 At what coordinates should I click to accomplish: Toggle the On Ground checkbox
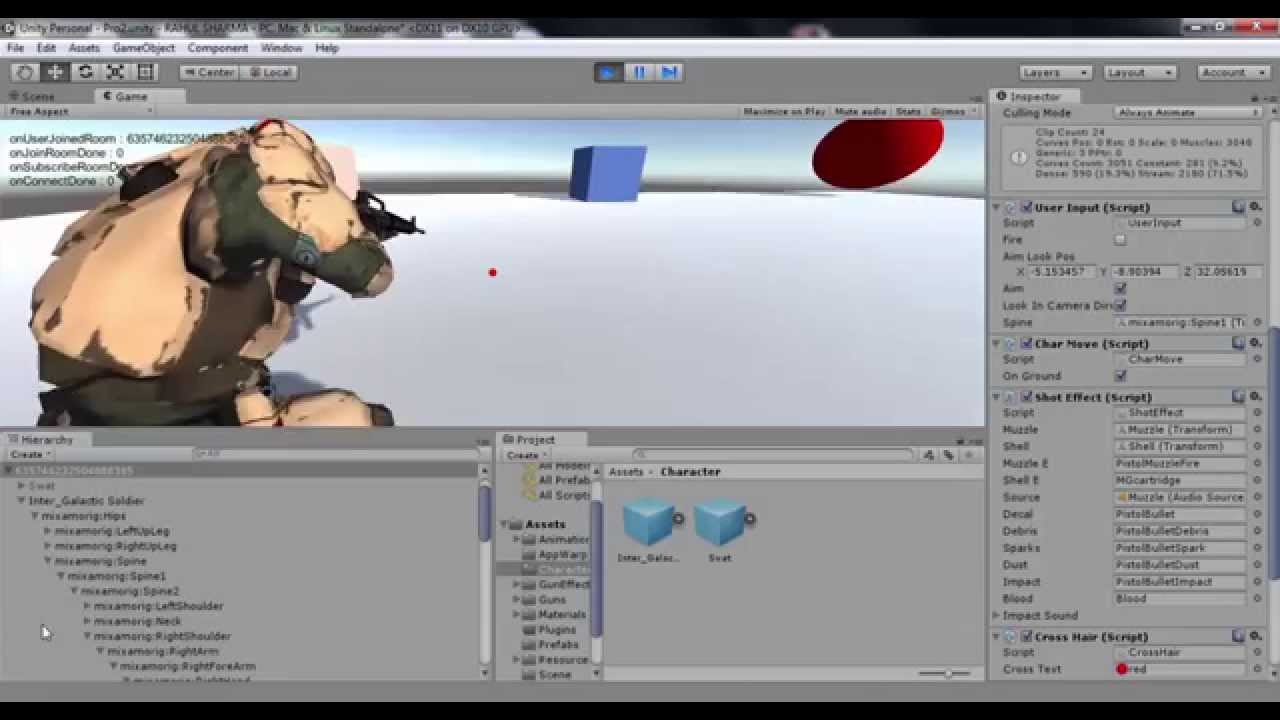tap(1120, 376)
